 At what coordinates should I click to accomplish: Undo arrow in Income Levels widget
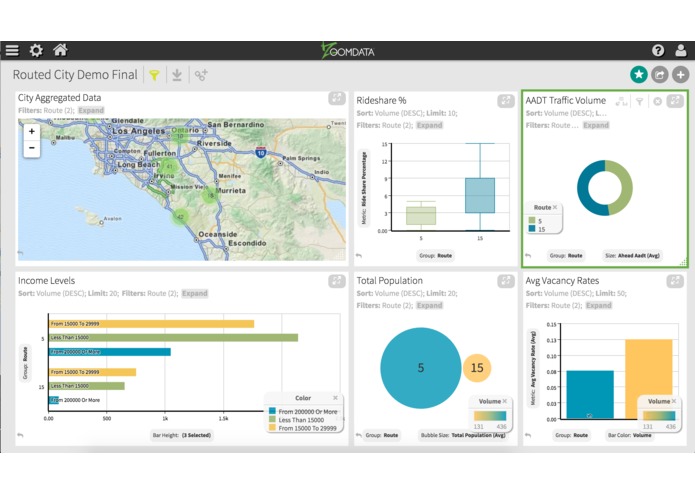pyautogui.click(x=20, y=435)
